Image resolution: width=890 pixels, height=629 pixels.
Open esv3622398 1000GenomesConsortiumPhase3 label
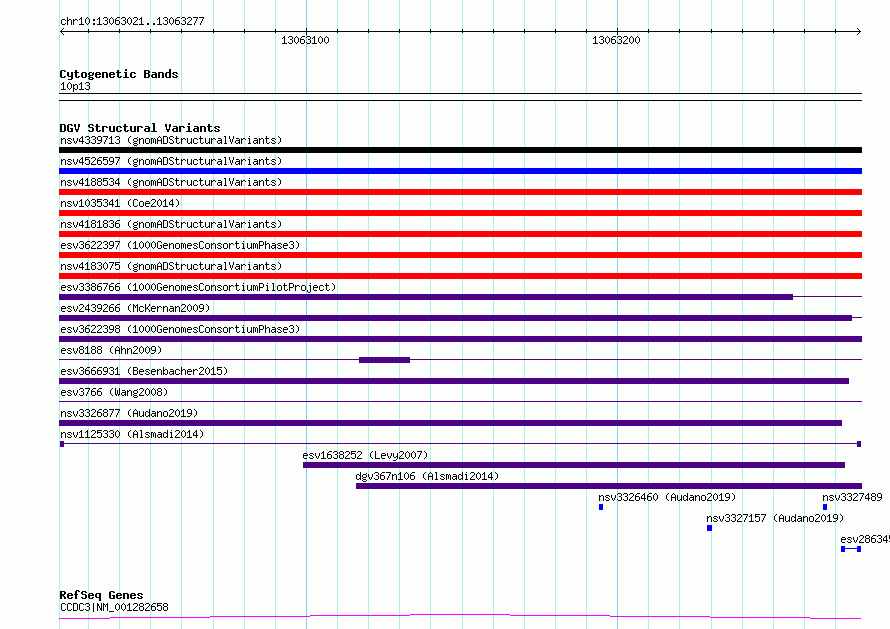[x=180, y=329]
